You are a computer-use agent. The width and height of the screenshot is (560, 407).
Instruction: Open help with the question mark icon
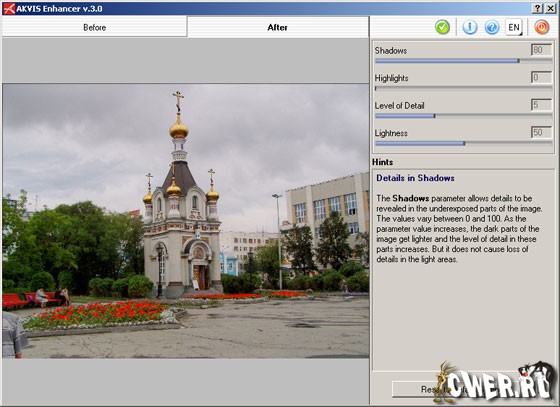click(492, 27)
